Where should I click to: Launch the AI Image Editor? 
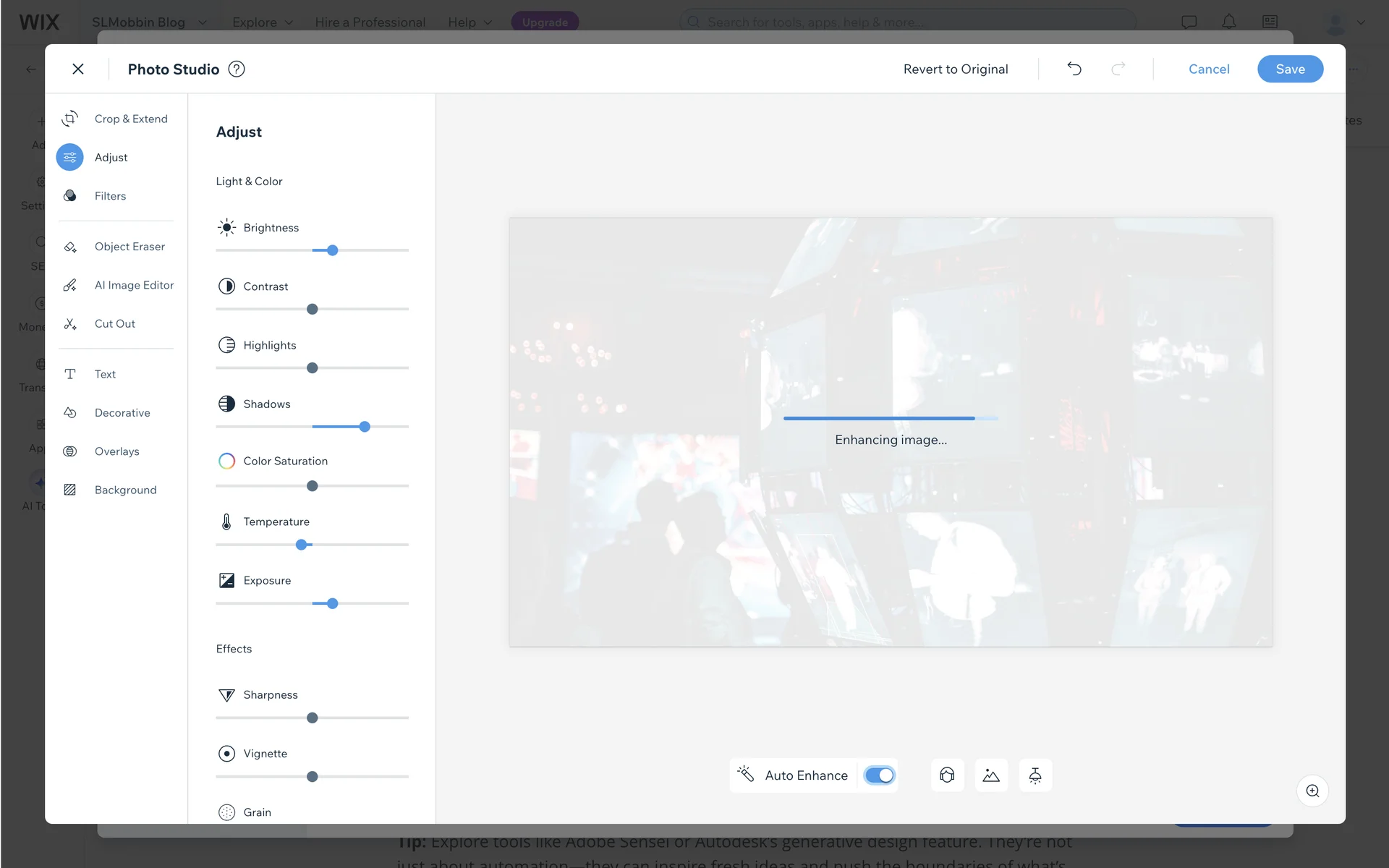[134, 285]
